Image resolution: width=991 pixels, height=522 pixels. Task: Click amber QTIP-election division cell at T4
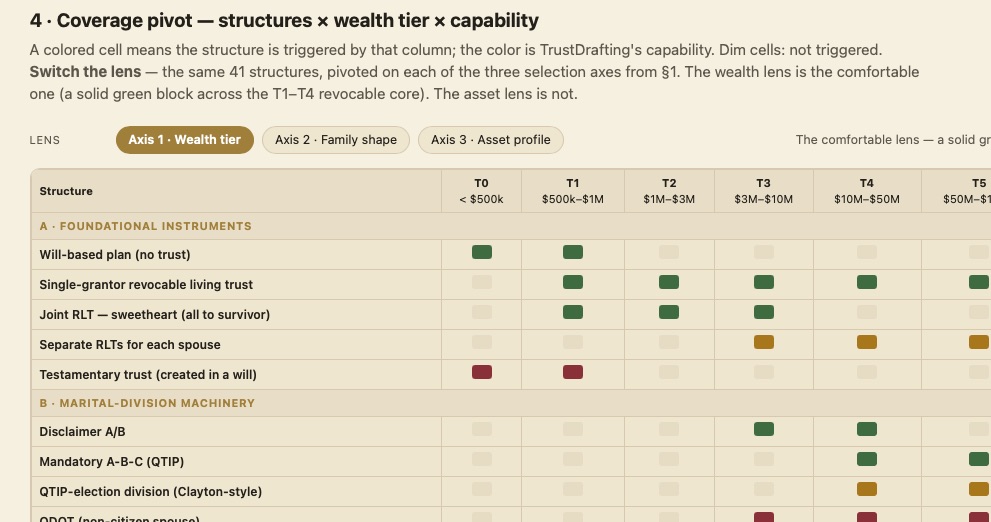[x=866, y=489]
